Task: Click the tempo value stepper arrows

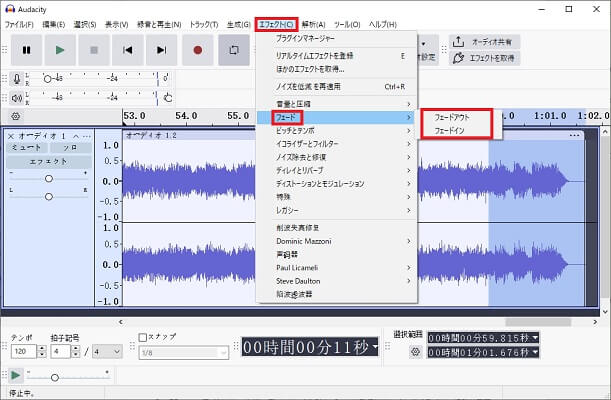Action: 42,352
